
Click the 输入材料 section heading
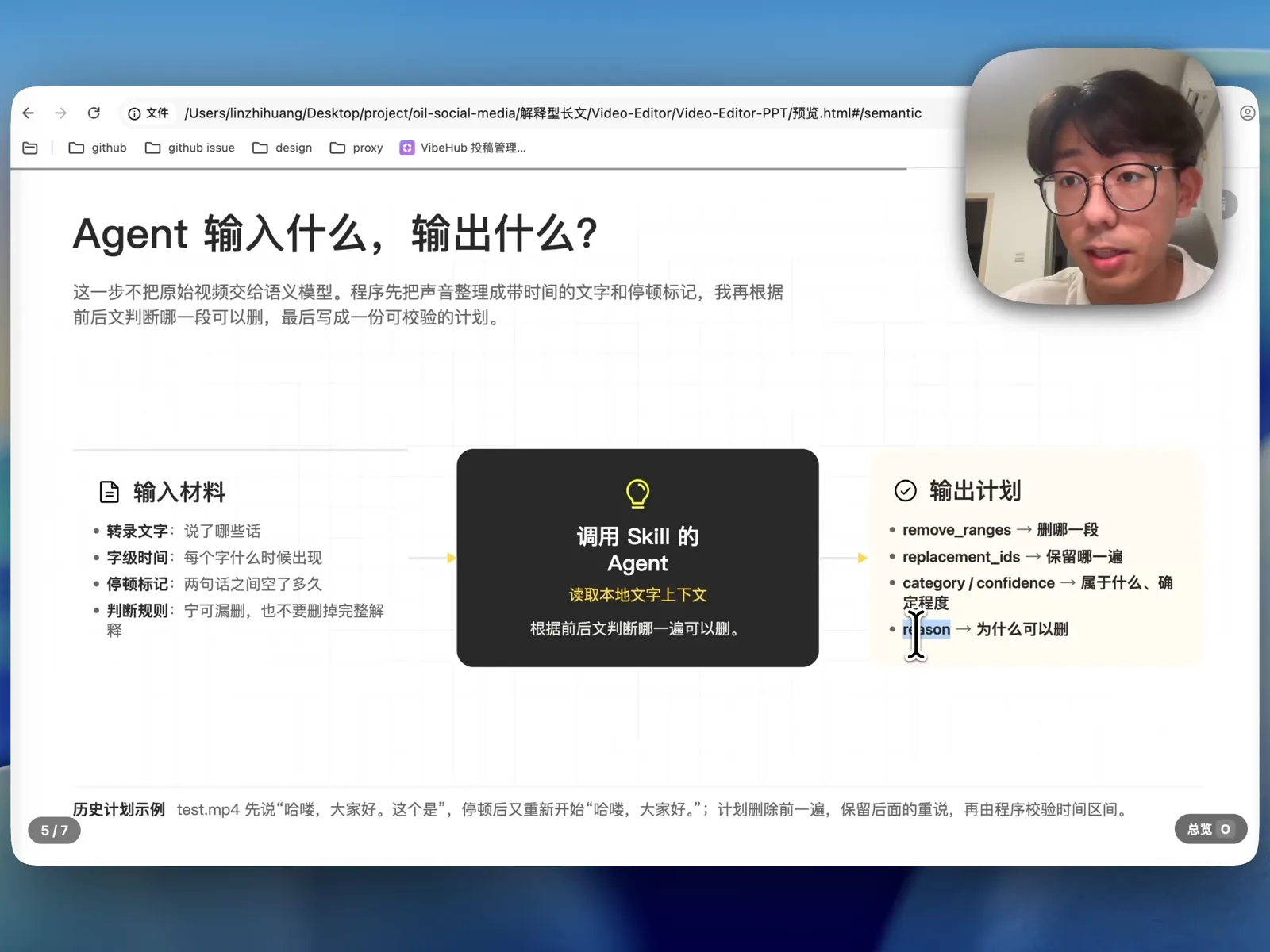(179, 492)
